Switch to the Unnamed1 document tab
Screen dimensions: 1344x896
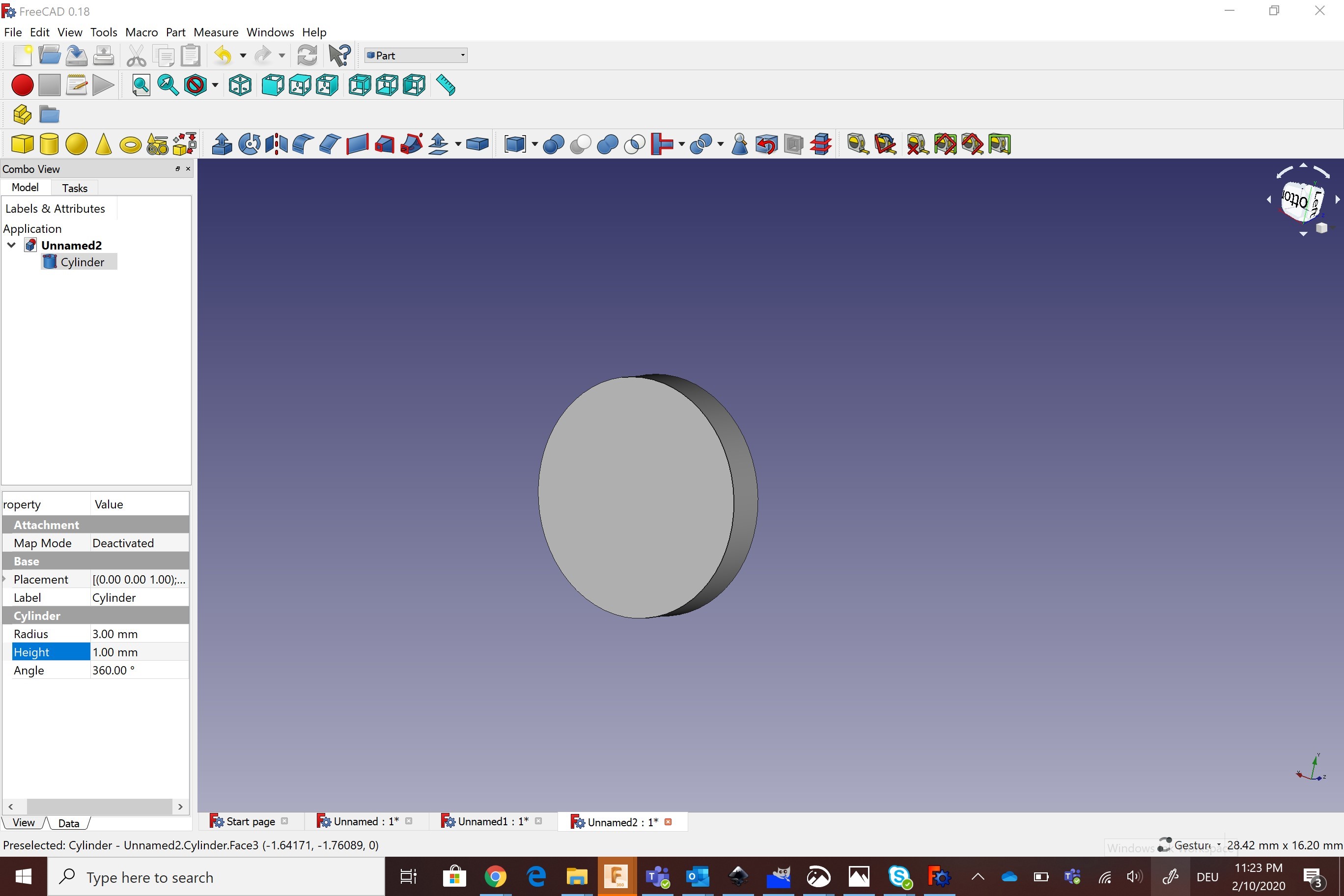pos(493,821)
